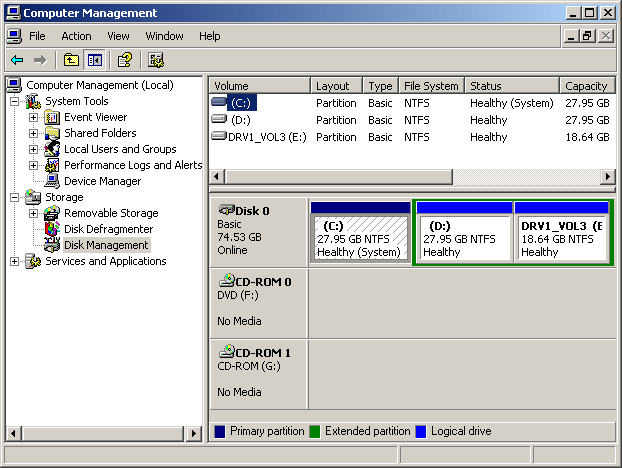The width and height of the screenshot is (622, 468).
Task: Sort by the Layout column header
Action: pos(337,86)
